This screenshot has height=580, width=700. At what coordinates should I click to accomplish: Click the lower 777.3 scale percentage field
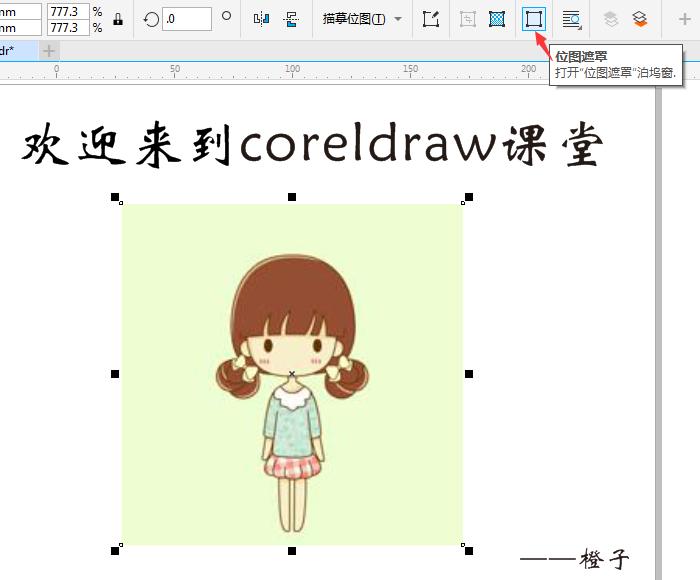tap(68, 27)
